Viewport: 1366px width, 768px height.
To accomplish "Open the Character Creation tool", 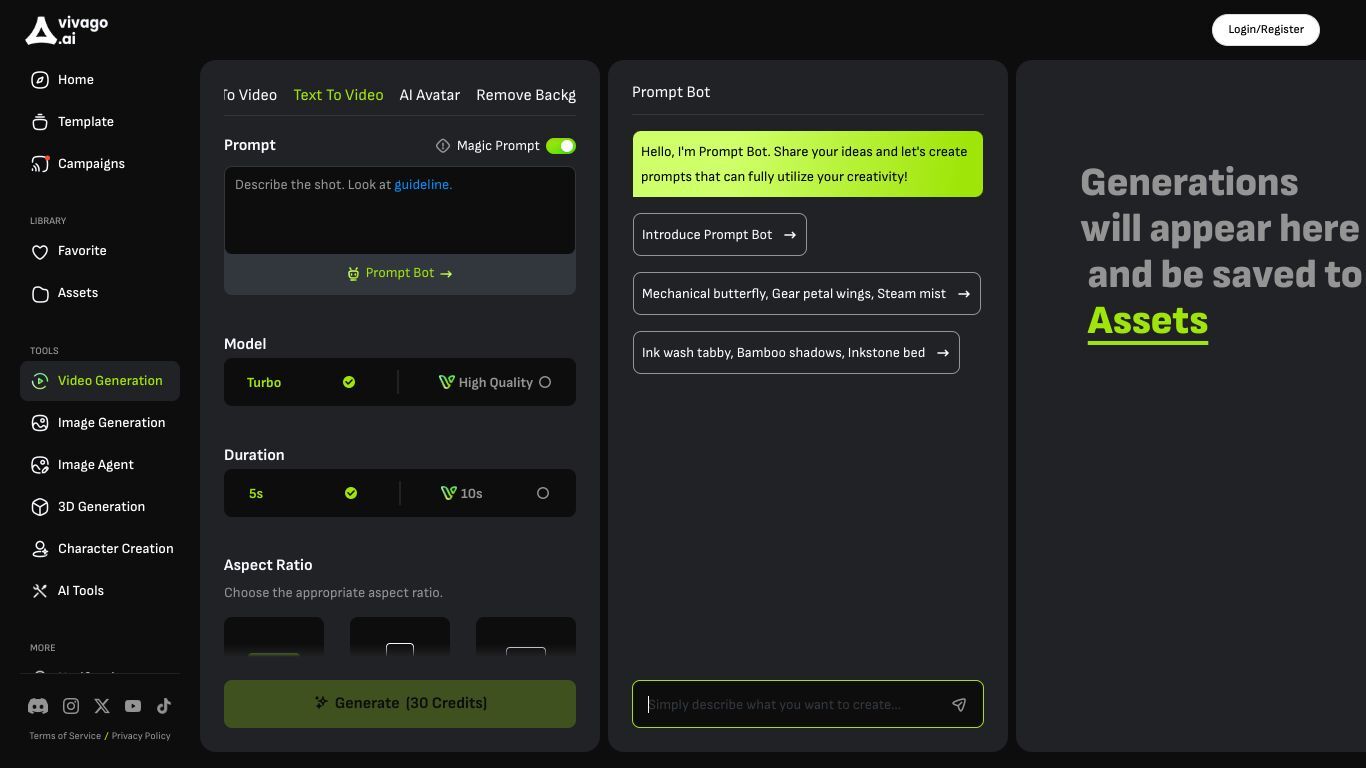I will click(x=100, y=549).
